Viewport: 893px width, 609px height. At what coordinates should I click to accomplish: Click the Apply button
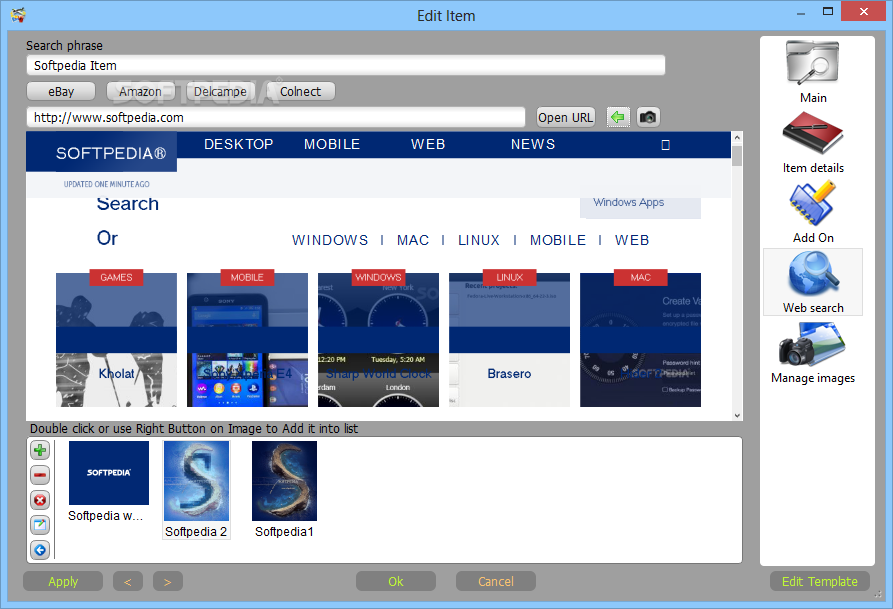tap(63, 582)
